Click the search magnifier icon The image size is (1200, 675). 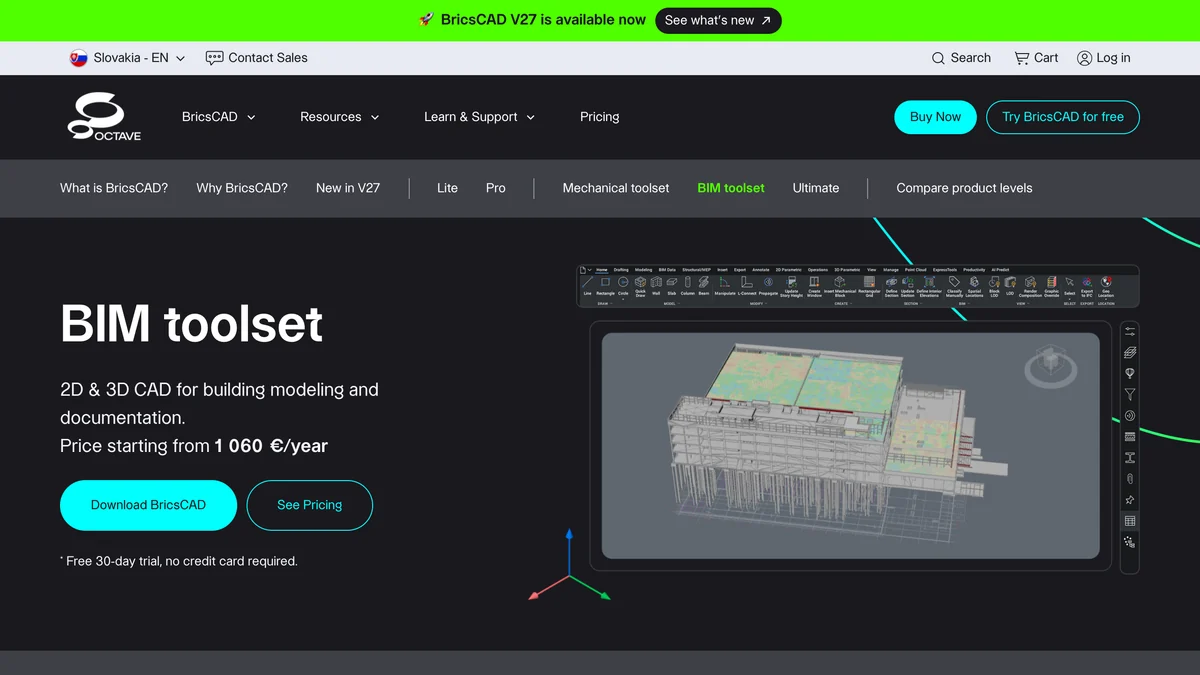938,58
